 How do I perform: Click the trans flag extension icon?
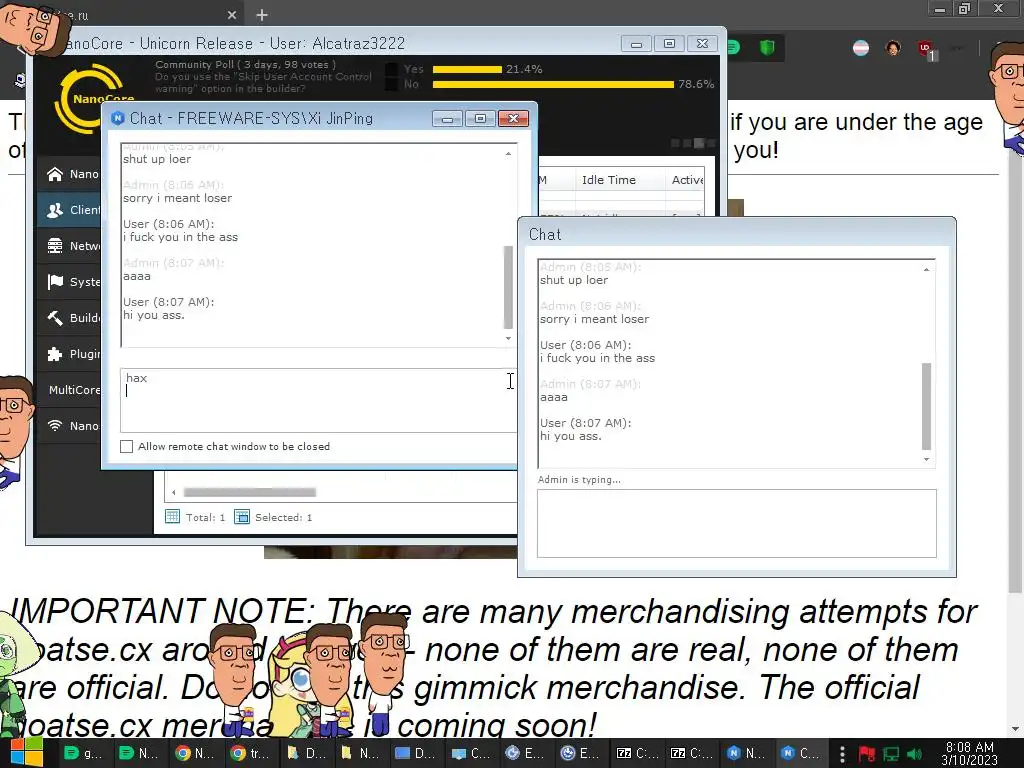861,48
